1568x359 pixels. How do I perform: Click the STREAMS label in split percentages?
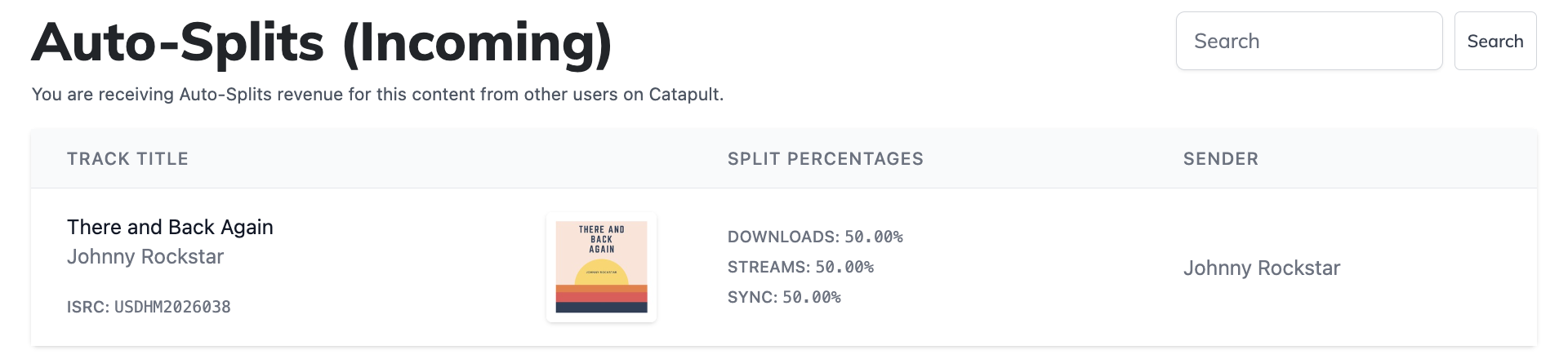tap(768, 267)
